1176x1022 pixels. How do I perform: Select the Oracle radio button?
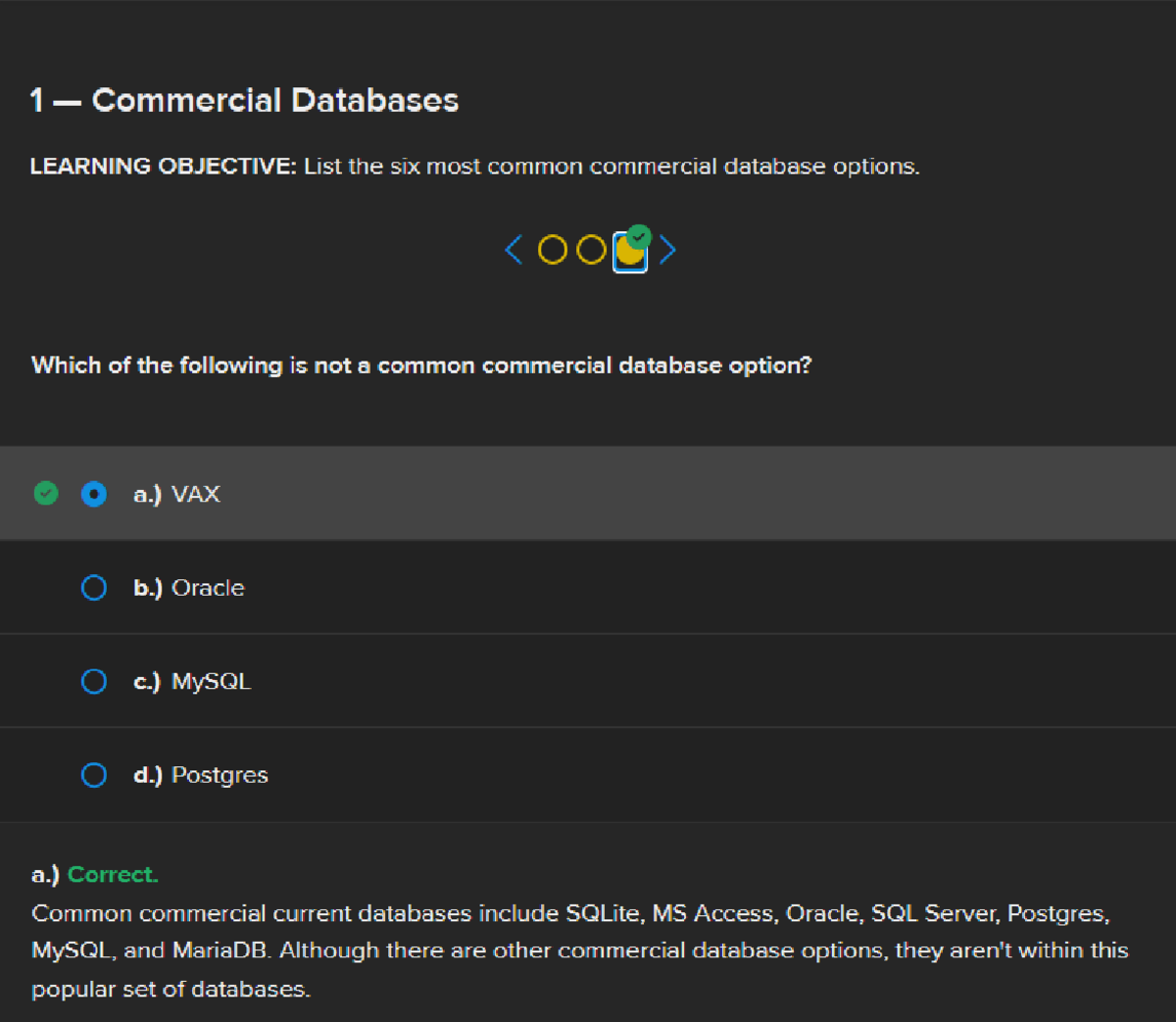point(94,588)
